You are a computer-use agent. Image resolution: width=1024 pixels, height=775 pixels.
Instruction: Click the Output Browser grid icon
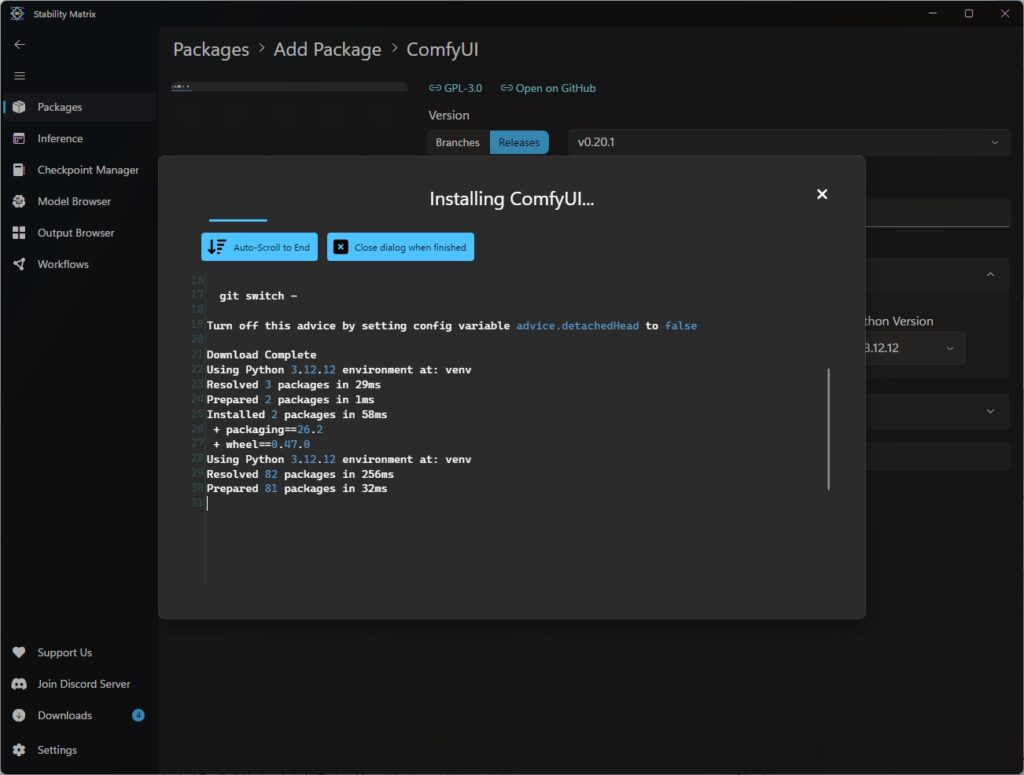(x=19, y=232)
